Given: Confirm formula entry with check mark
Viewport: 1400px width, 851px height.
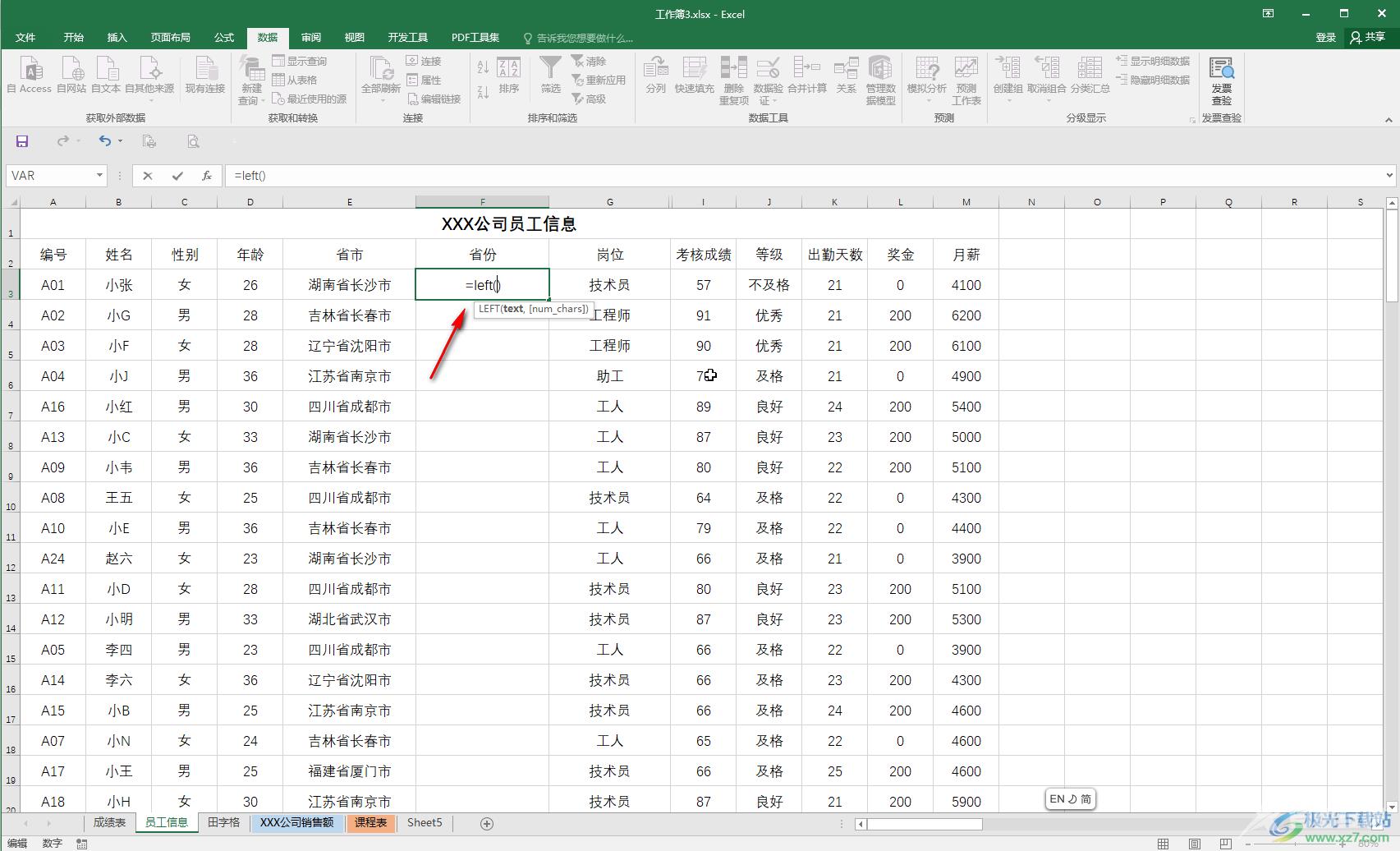Looking at the screenshot, I should pos(177,176).
